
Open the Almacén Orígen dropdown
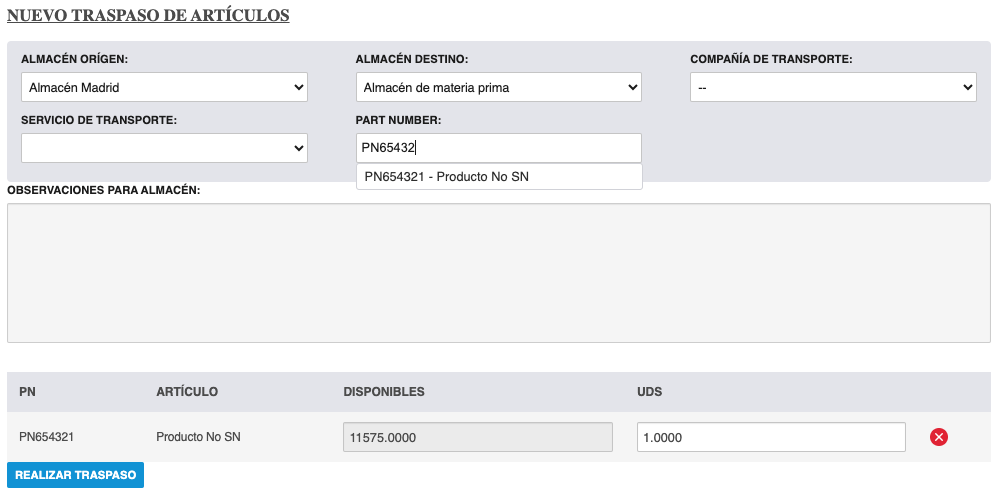pyautogui.click(x=164, y=88)
